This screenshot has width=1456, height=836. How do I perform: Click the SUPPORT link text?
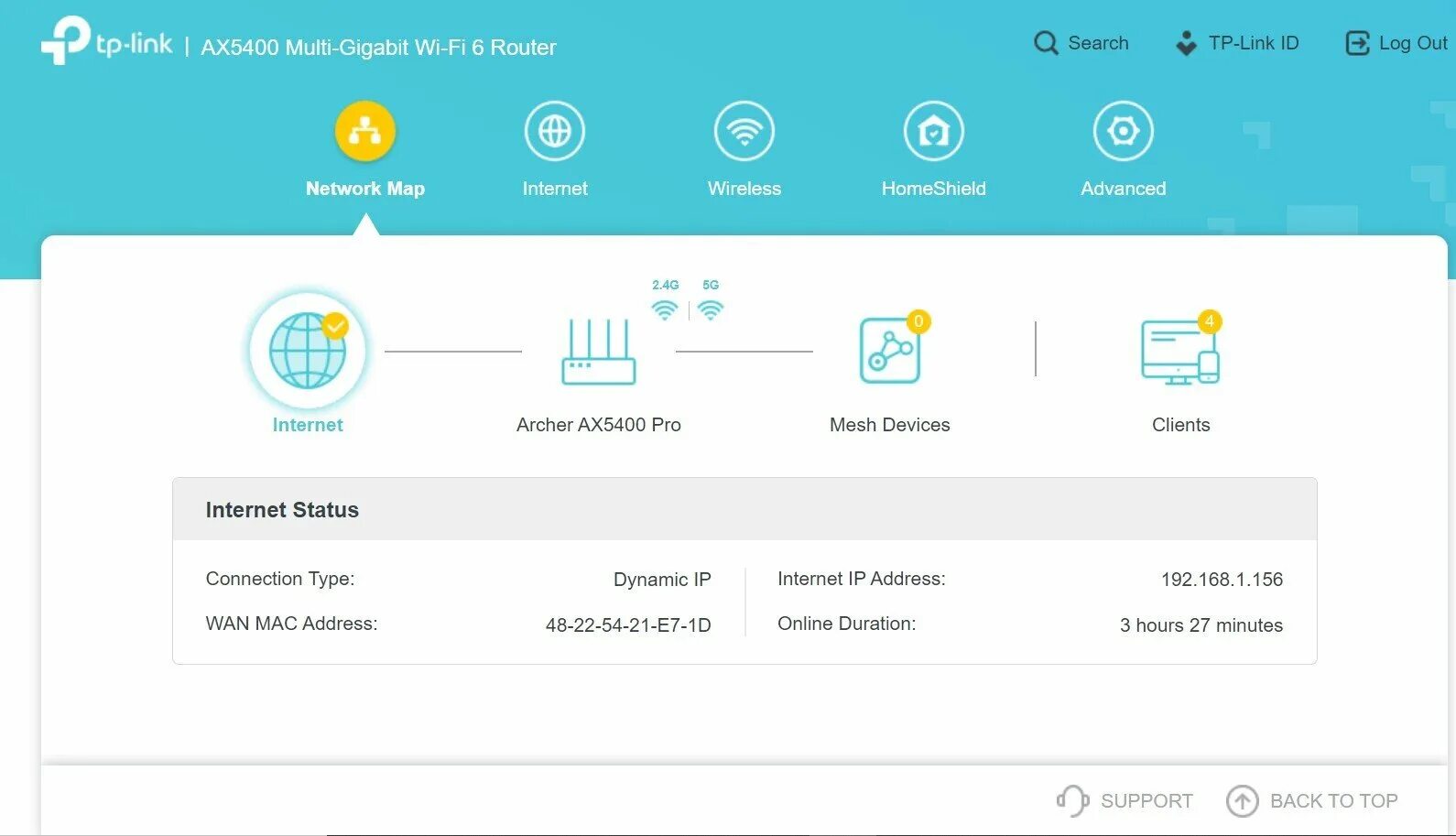[1146, 801]
